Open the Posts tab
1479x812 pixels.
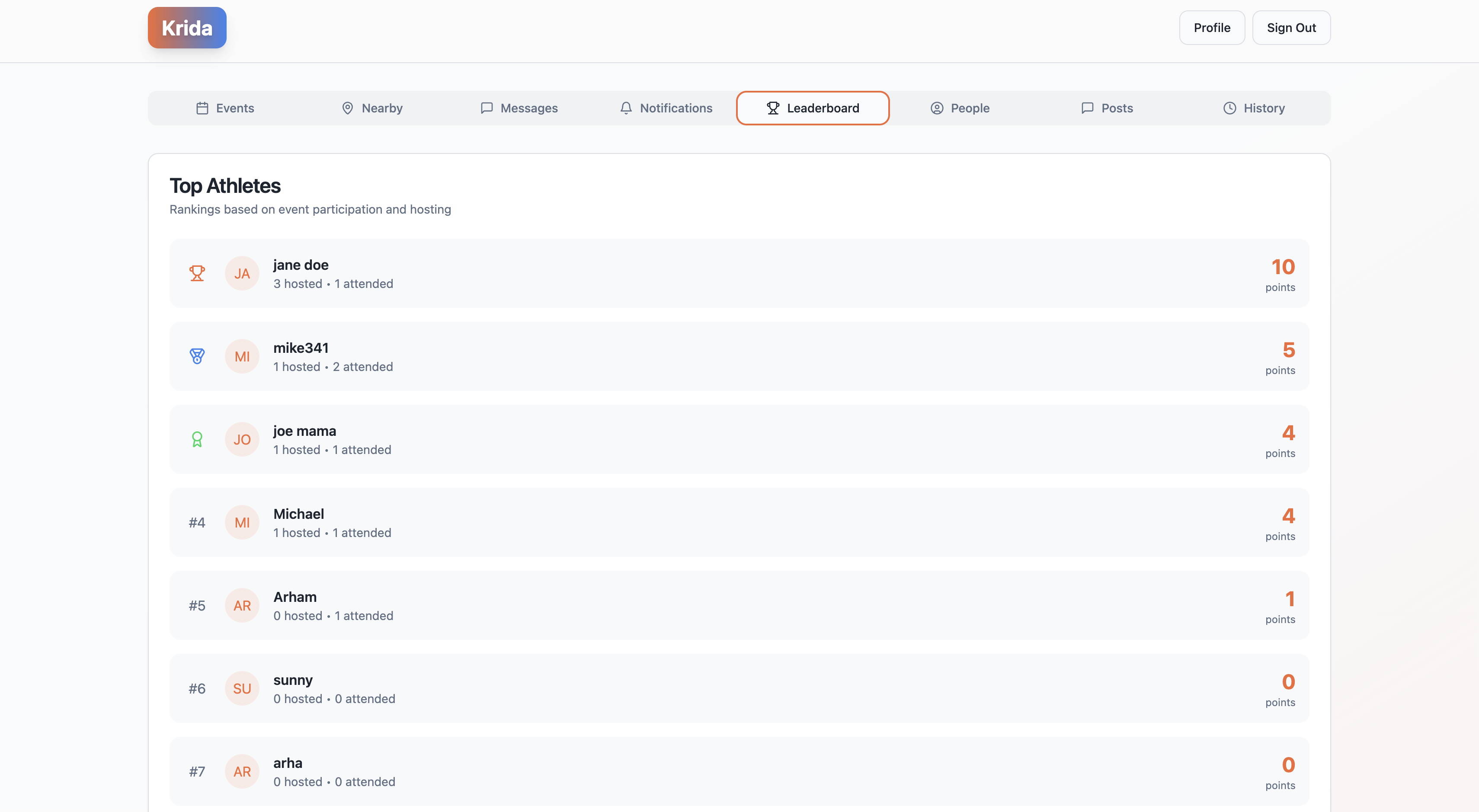tap(1106, 108)
